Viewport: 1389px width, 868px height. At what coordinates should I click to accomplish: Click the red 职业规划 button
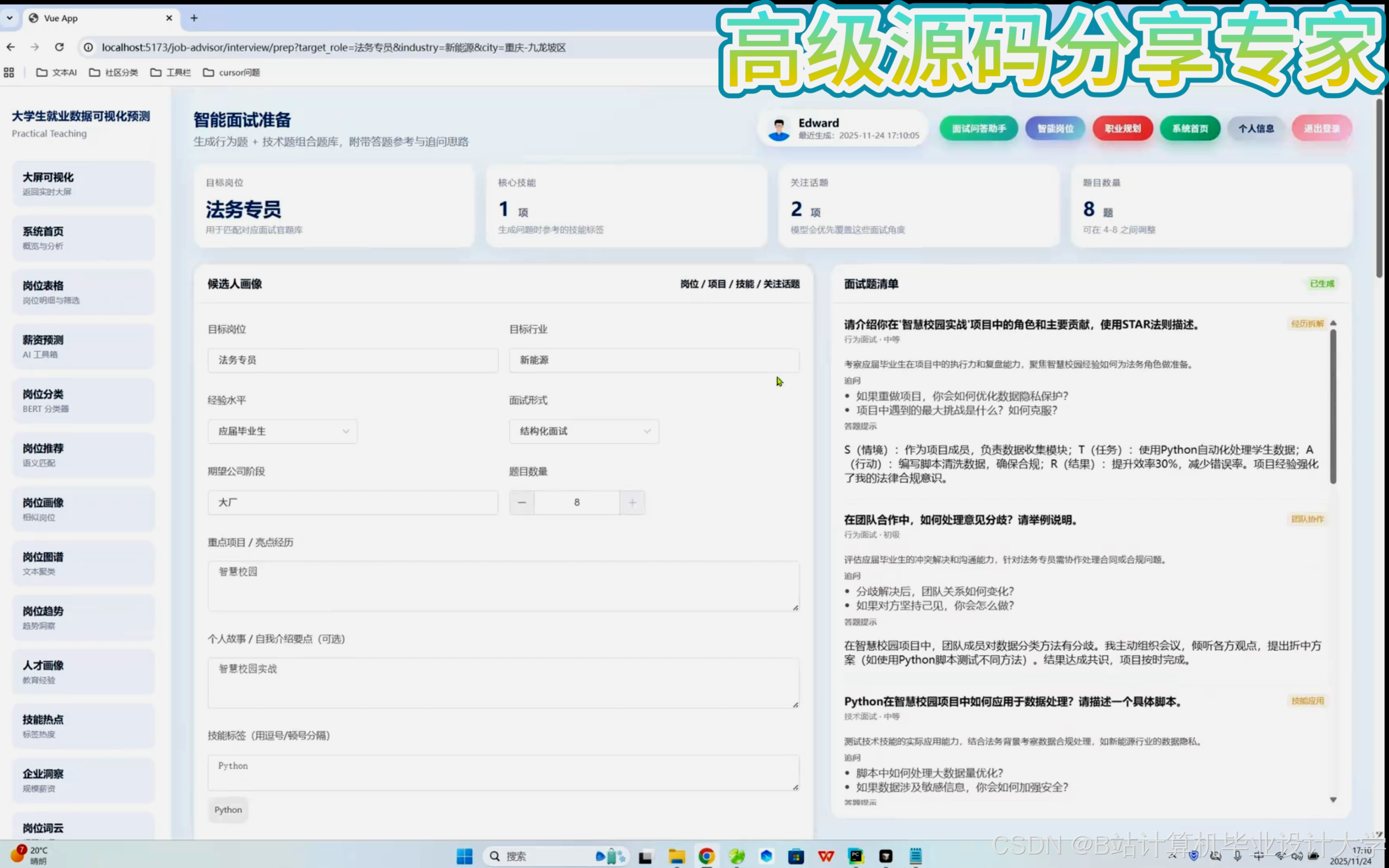(x=1122, y=129)
